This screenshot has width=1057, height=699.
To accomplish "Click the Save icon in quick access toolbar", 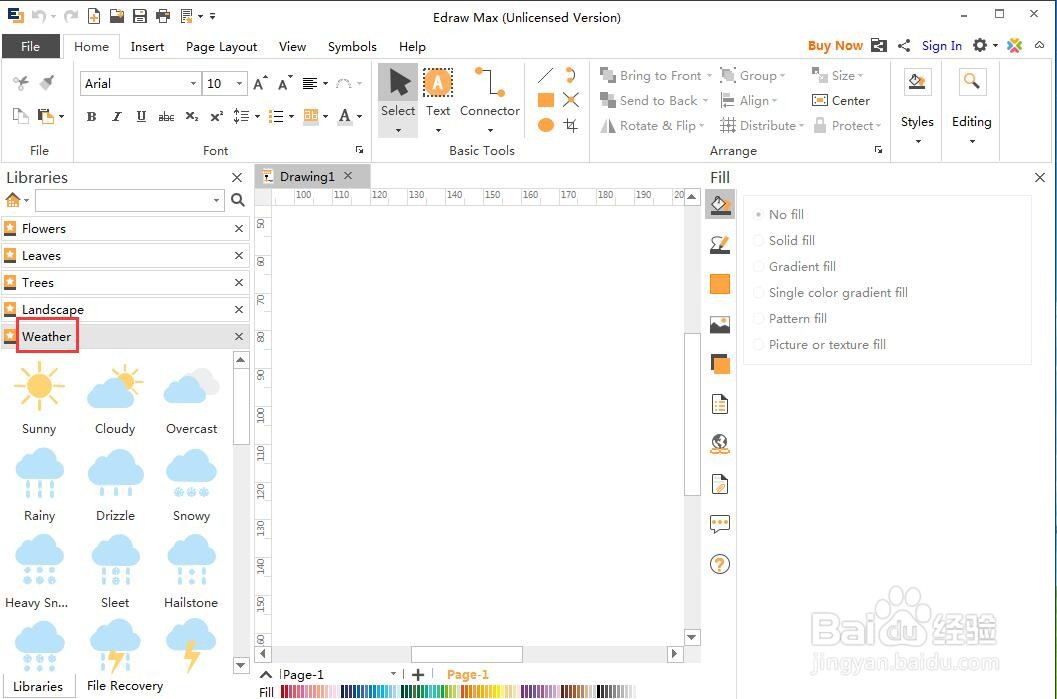I will pos(140,16).
